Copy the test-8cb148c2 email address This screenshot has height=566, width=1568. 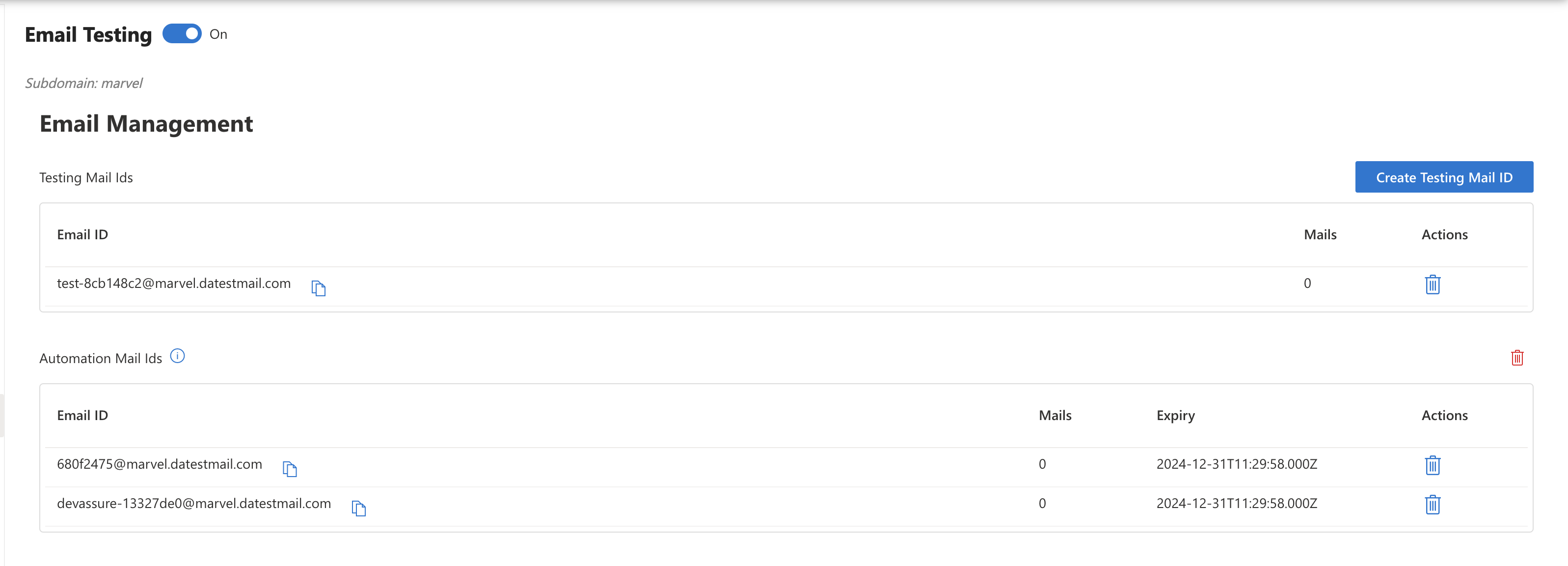coord(318,287)
